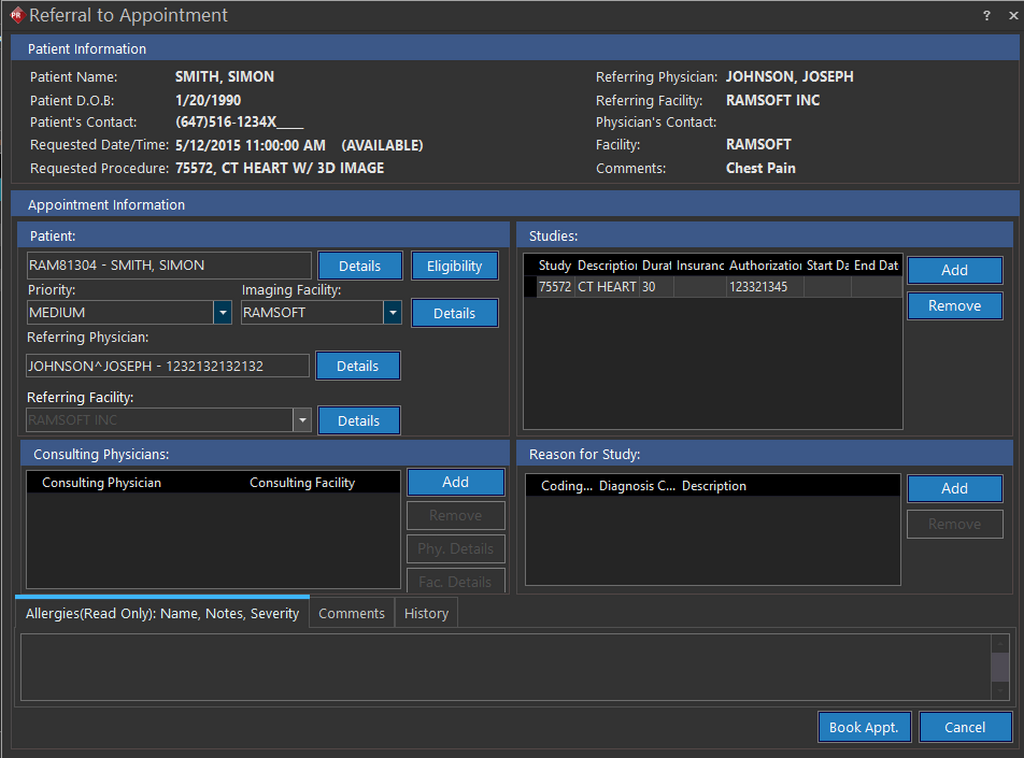The image size is (1024, 758).
Task: Add a consulting physician
Action: click(455, 482)
